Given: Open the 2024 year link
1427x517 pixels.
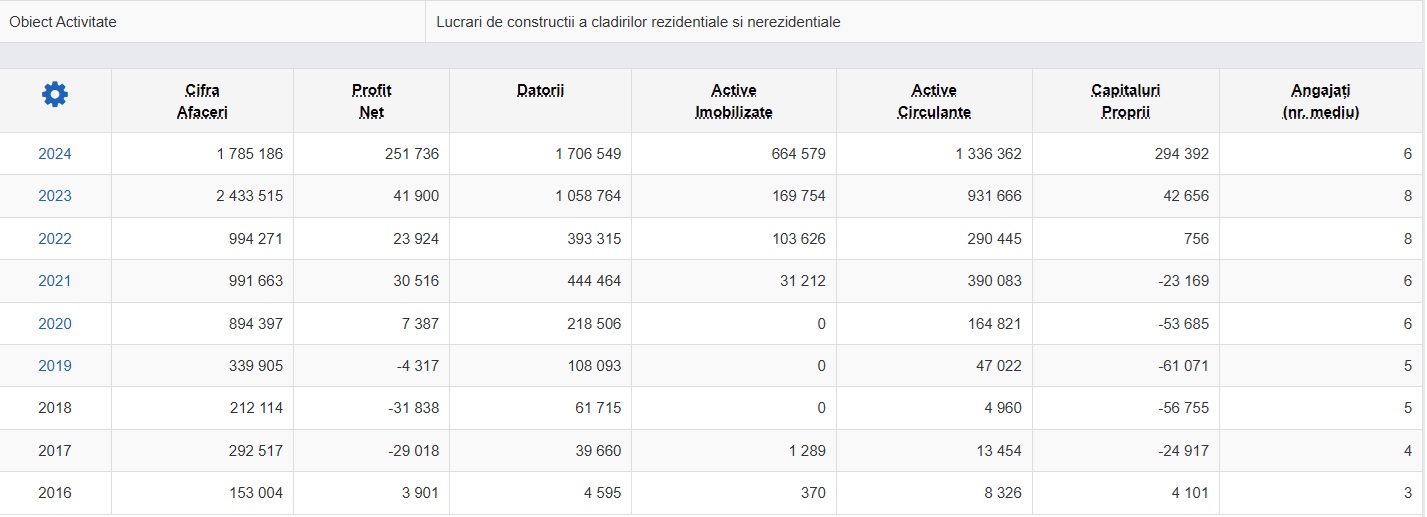Looking at the screenshot, I should point(55,154).
